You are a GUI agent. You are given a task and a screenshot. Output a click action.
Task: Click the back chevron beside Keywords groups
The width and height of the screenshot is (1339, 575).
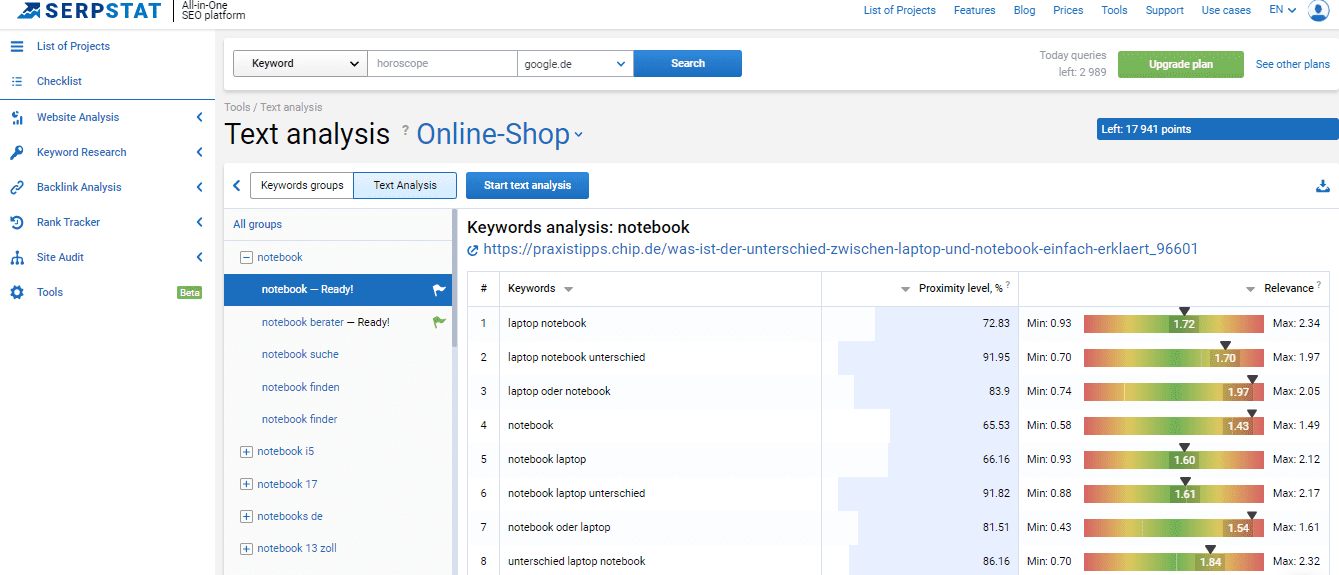[237, 185]
